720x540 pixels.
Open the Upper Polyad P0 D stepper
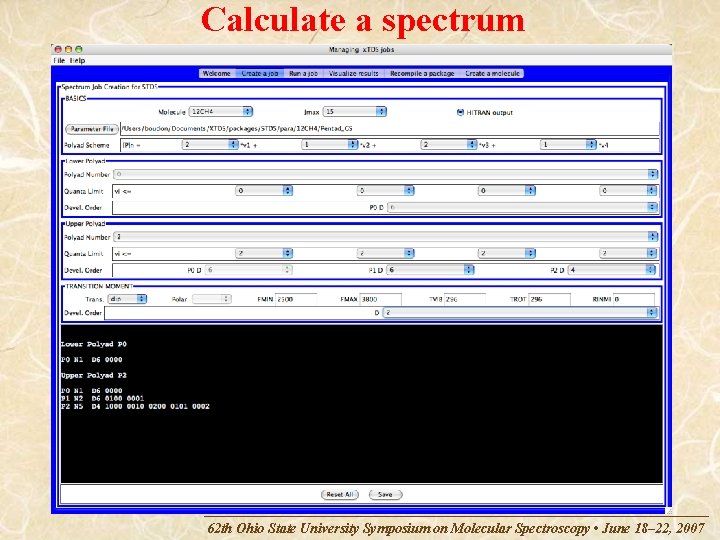click(x=248, y=270)
